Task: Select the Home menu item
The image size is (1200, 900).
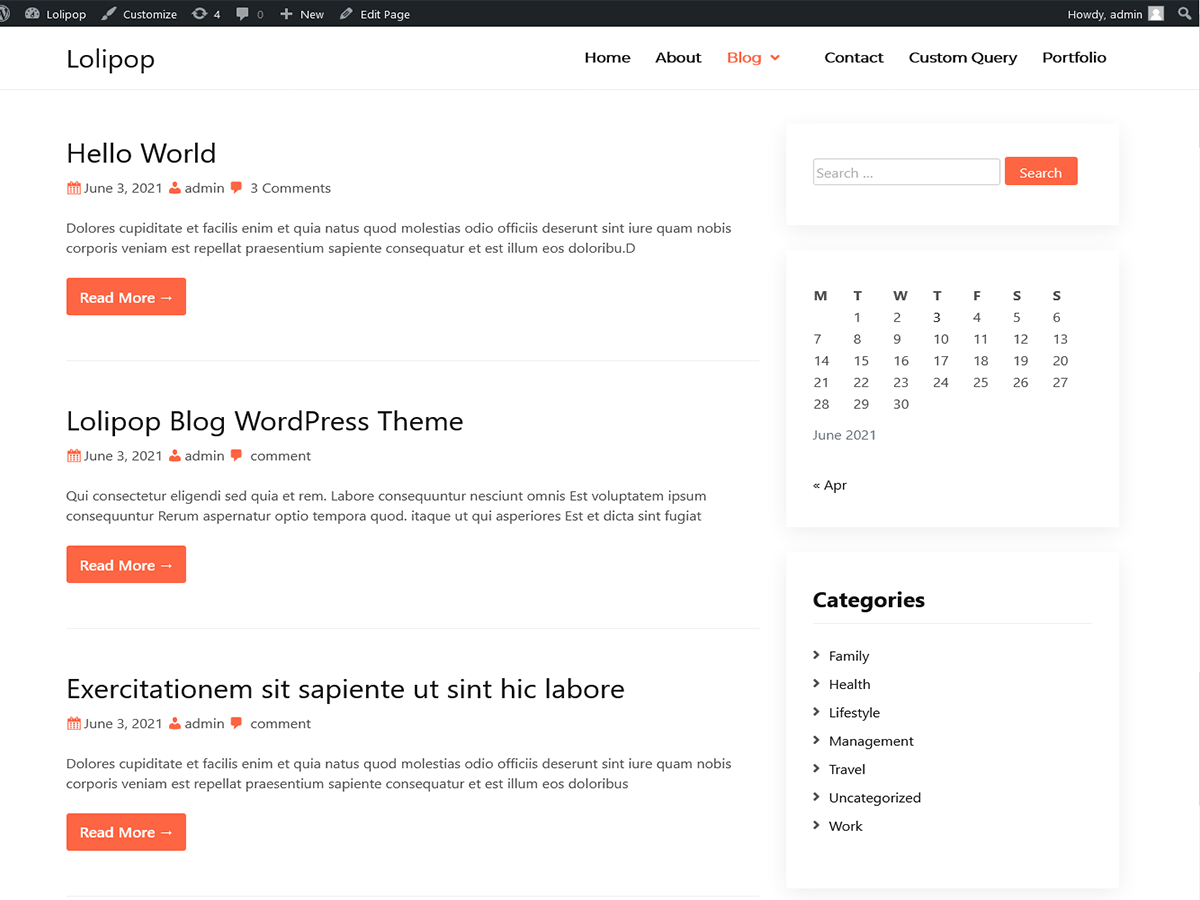Action: pos(607,57)
